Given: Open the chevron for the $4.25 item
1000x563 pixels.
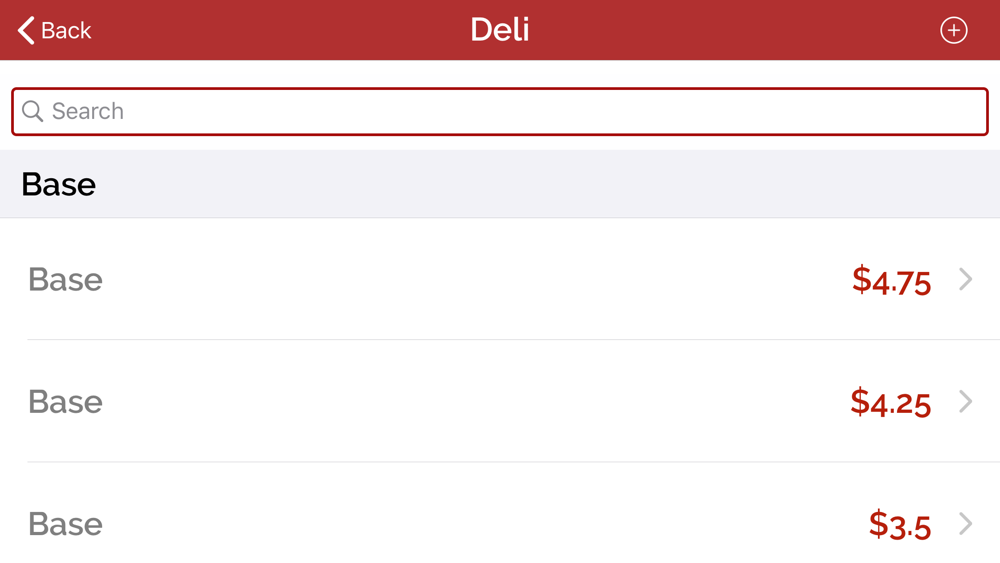Looking at the screenshot, I should click(x=966, y=402).
